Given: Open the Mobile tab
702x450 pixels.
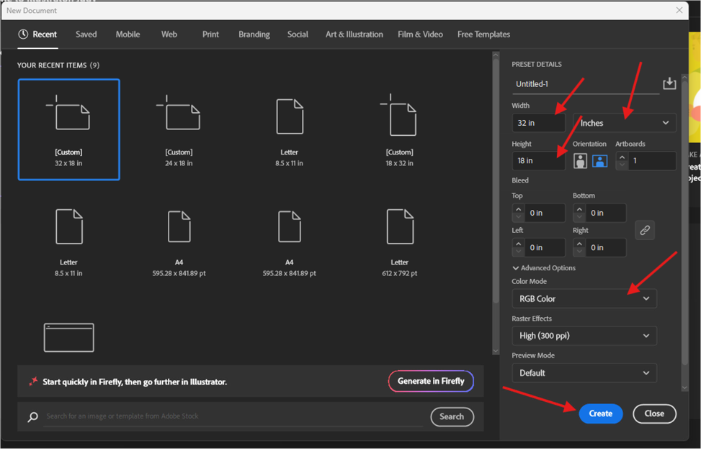Looking at the screenshot, I should click(128, 34).
